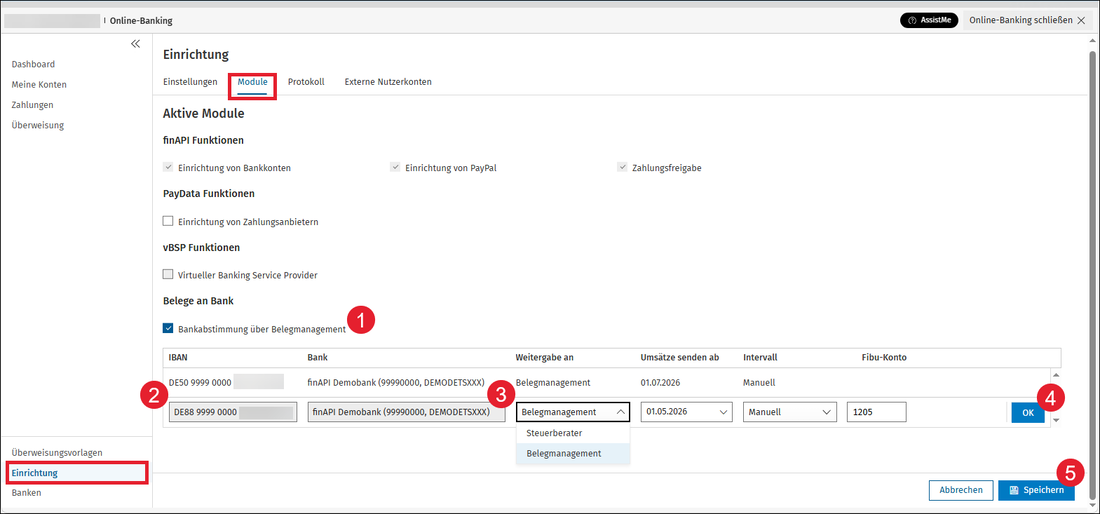Choose Steuerberater from the dropdown list

(x=573, y=433)
